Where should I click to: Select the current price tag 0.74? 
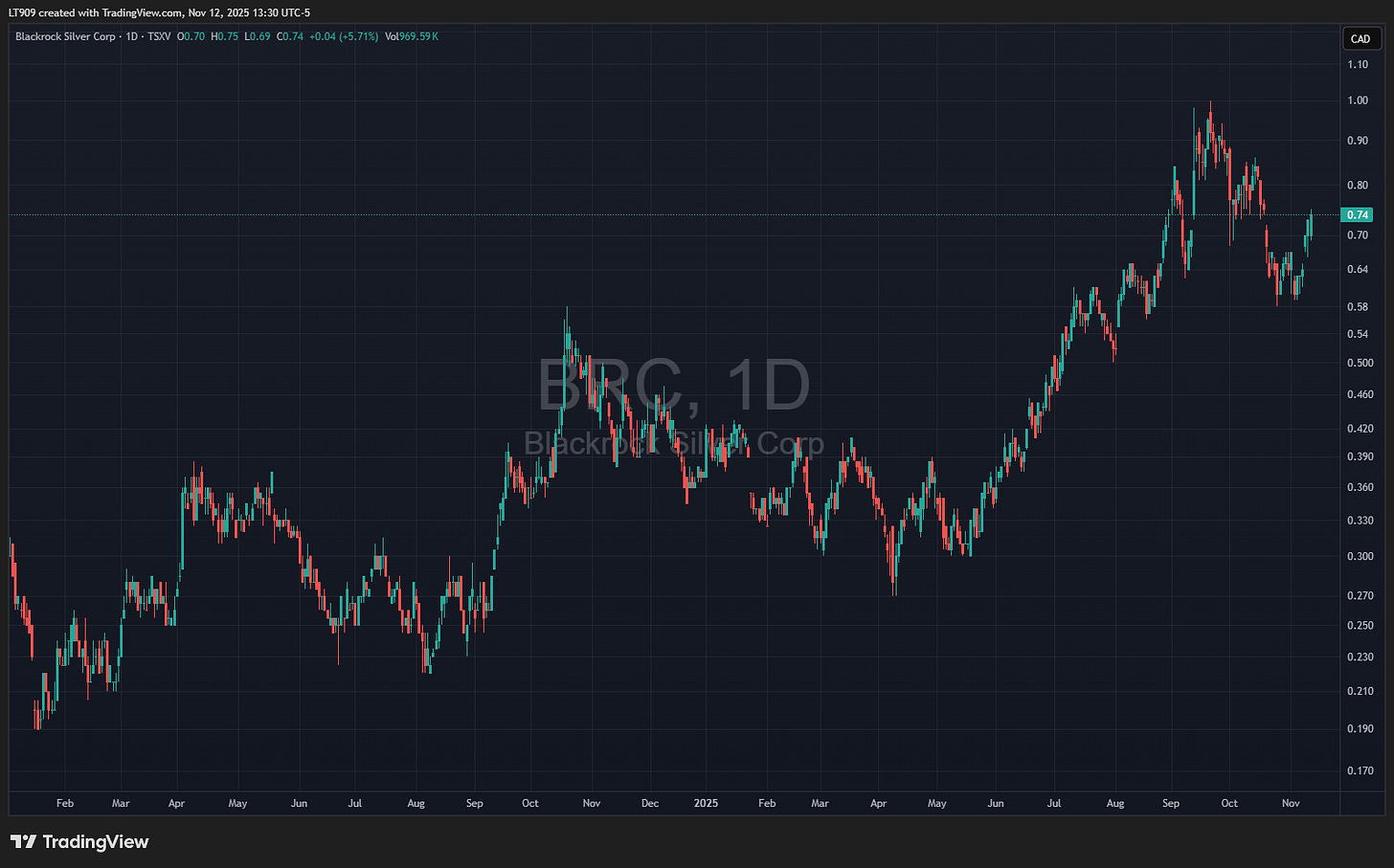[x=1358, y=215]
